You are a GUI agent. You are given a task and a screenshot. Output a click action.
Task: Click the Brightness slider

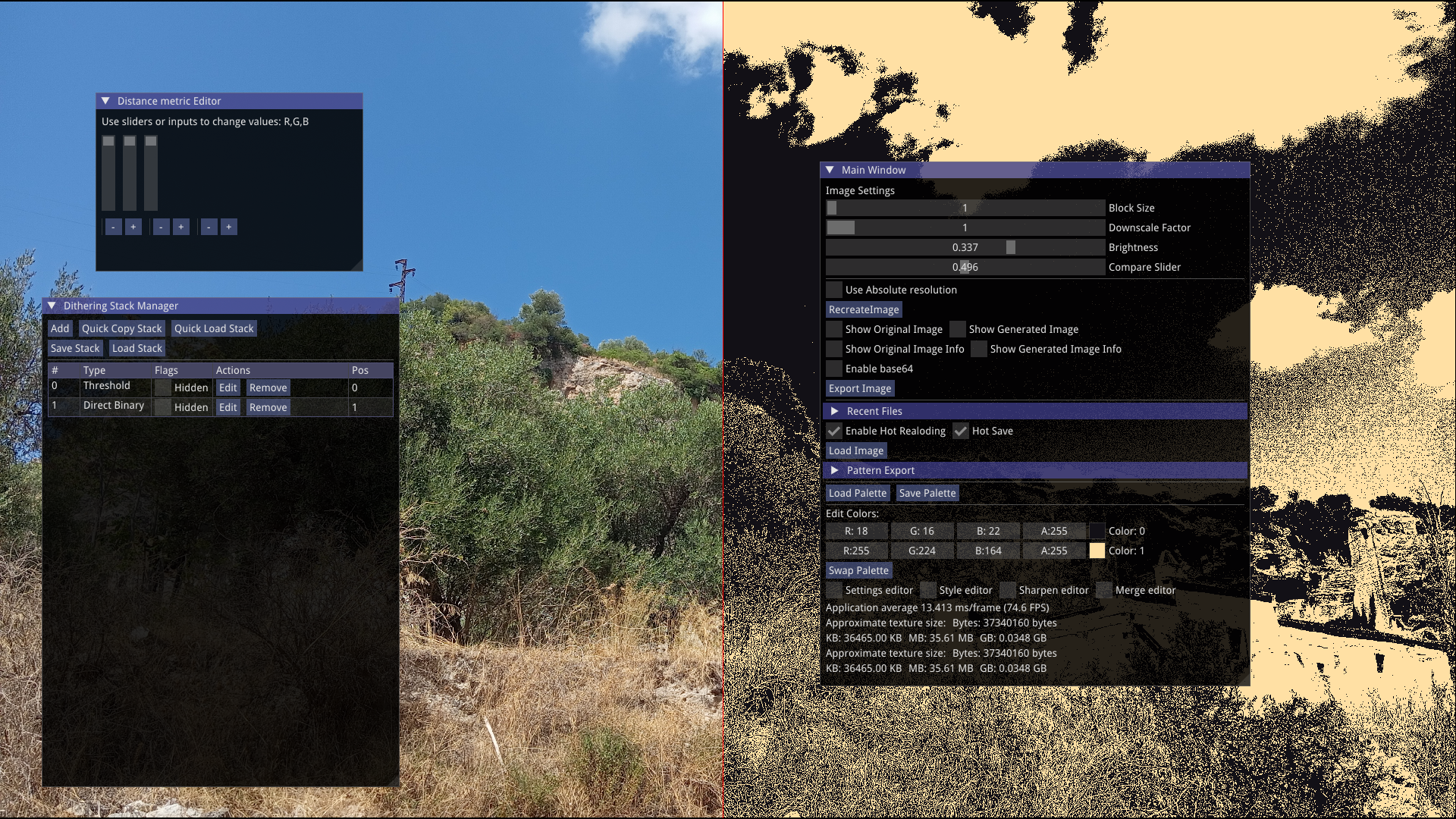coord(965,247)
